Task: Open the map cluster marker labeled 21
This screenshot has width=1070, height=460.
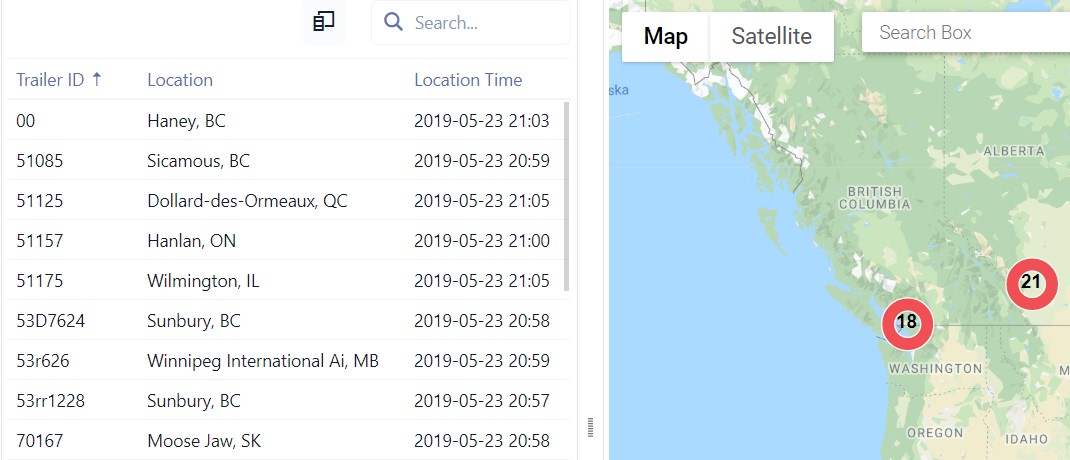Action: (x=1031, y=283)
